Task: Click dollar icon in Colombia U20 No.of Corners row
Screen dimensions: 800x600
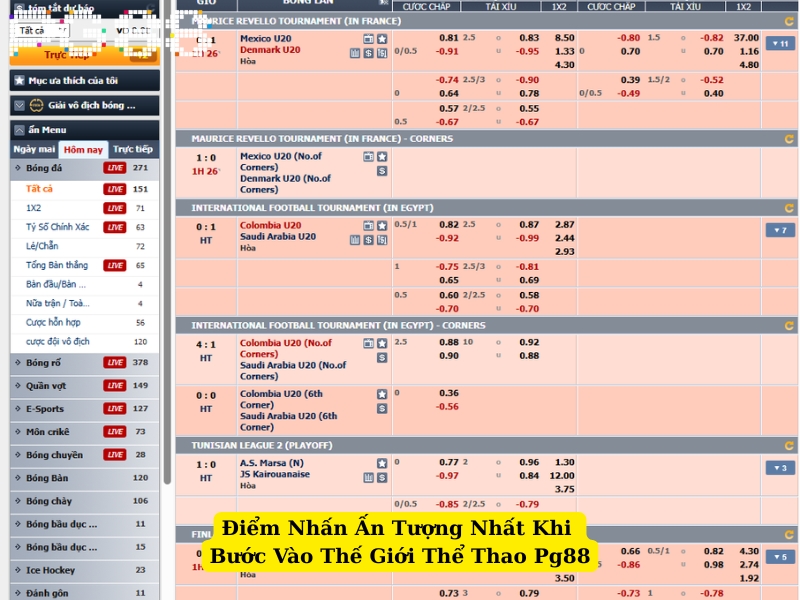Action: 382,358
